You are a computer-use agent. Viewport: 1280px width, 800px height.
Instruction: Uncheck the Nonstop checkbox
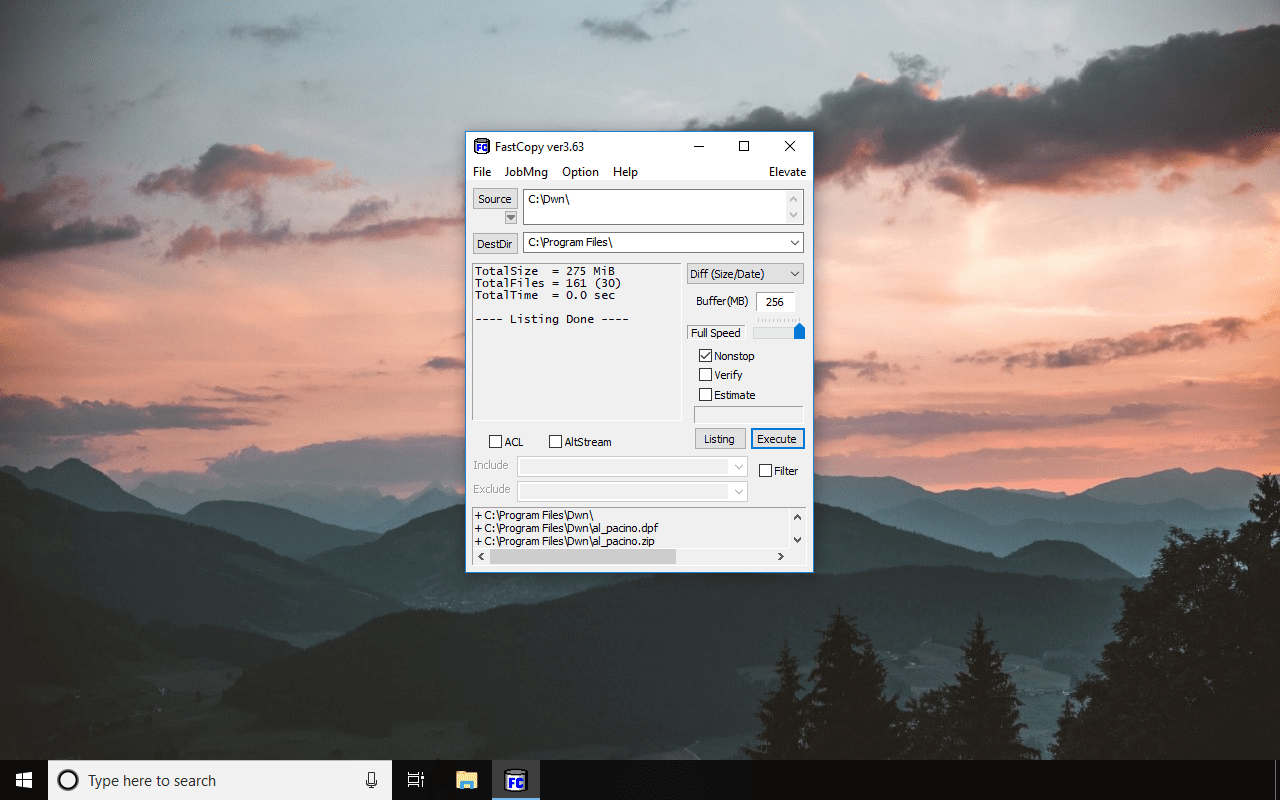[x=705, y=356]
